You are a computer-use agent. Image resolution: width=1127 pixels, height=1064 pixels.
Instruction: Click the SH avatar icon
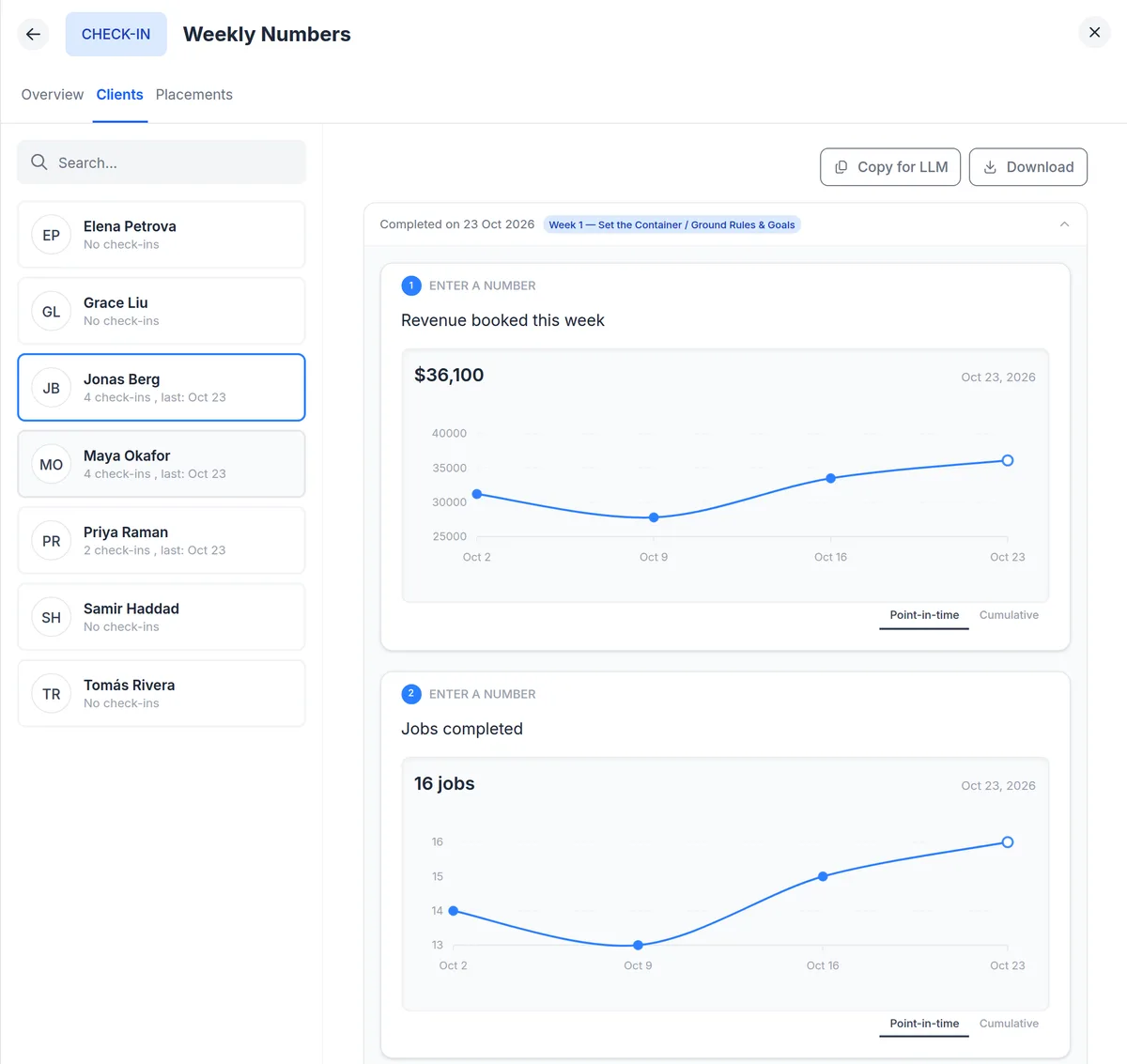click(x=52, y=617)
